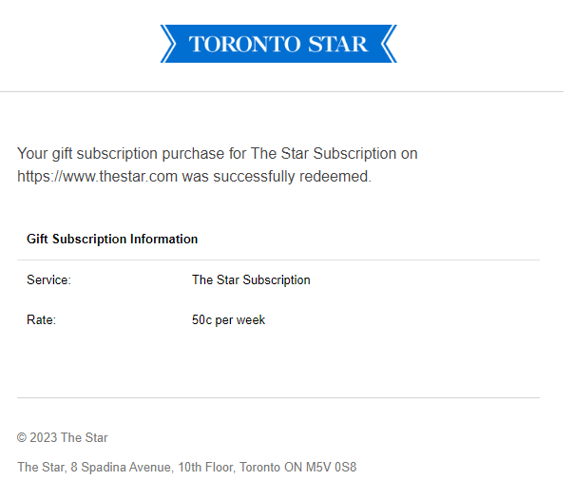Click the right ribbon chevron of the logo
This screenshot has width=574, height=500.
[389, 44]
